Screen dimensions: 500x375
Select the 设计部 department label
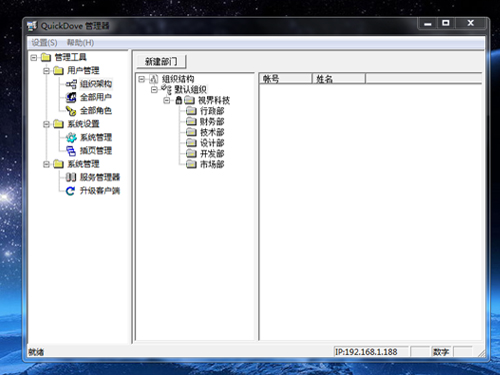(x=212, y=143)
